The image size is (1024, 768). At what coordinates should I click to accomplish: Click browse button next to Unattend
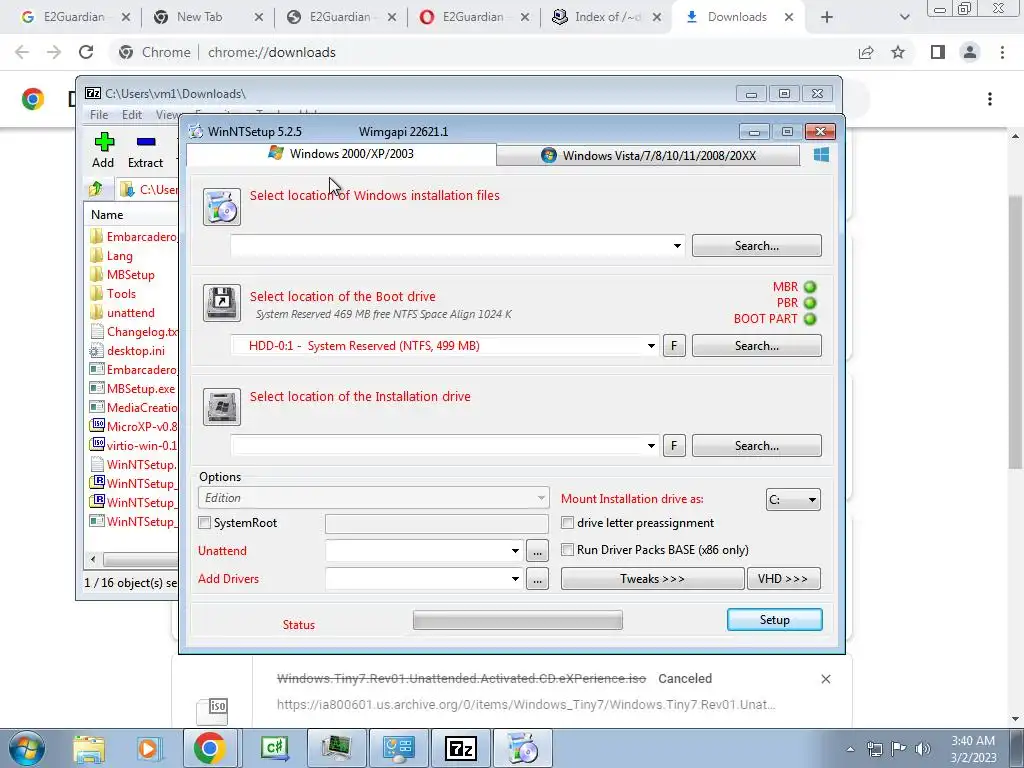537,551
